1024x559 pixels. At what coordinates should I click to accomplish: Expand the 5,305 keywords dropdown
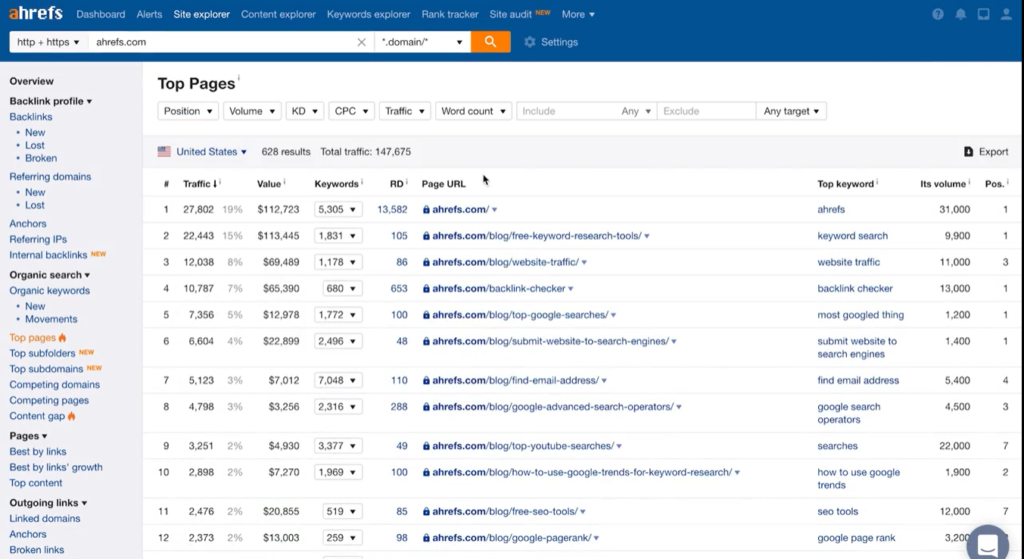[x=338, y=210]
